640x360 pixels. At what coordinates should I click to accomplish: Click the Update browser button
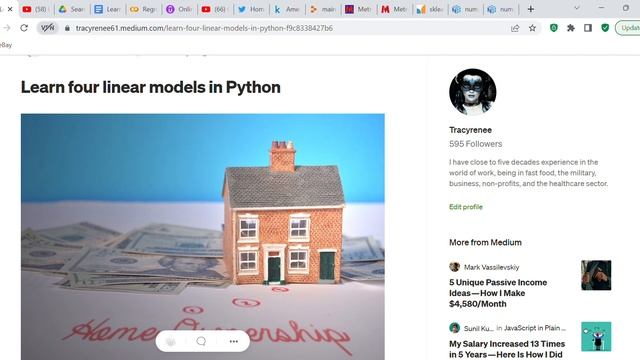point(629,28)
